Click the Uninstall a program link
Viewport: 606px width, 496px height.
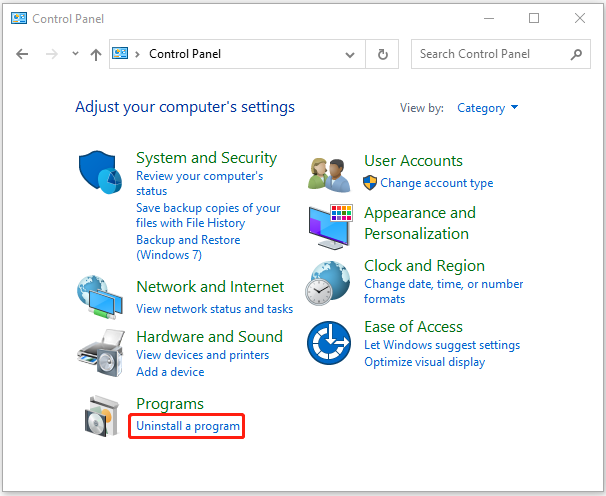(x=188, y=426)
